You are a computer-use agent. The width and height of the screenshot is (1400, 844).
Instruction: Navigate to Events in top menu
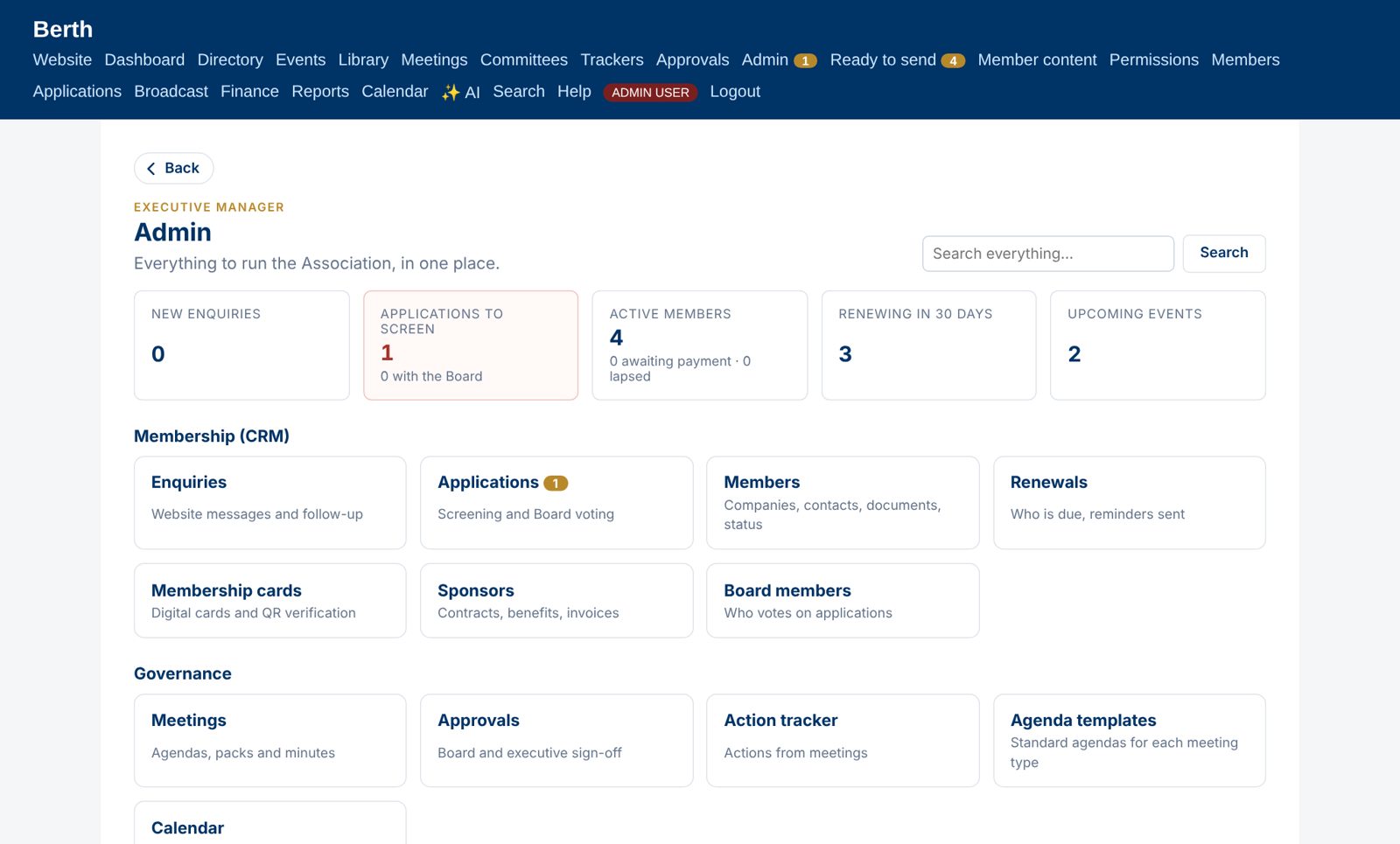tap(300, 59)
